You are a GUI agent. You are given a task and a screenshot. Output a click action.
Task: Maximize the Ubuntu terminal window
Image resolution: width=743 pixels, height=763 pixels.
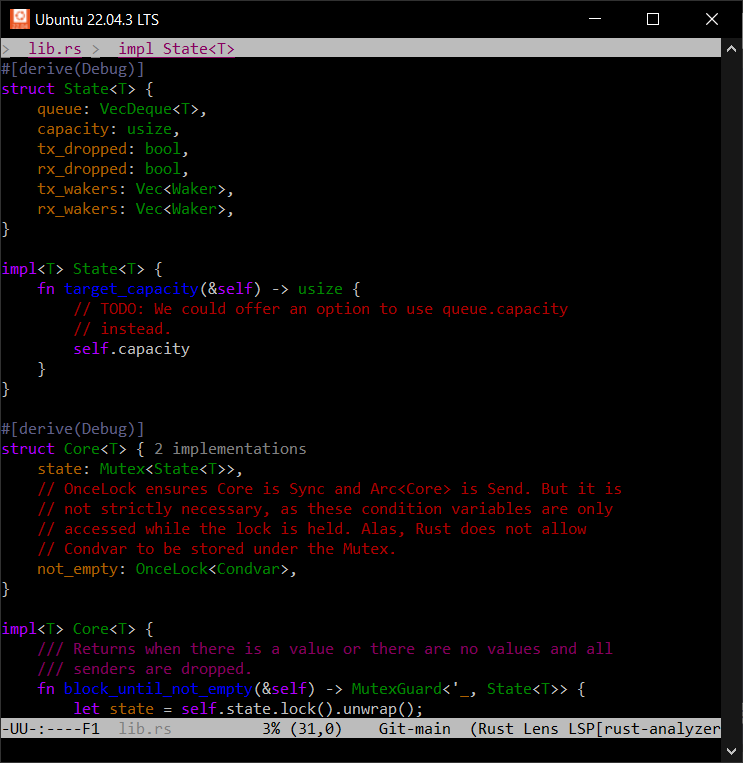pos(653,19)
